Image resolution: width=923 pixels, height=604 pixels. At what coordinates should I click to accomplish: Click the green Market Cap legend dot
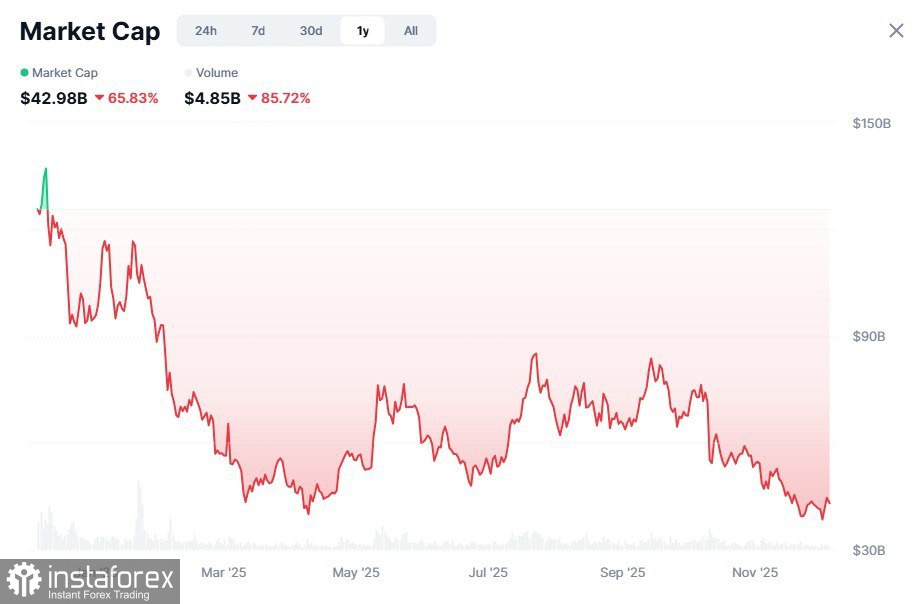25,73
